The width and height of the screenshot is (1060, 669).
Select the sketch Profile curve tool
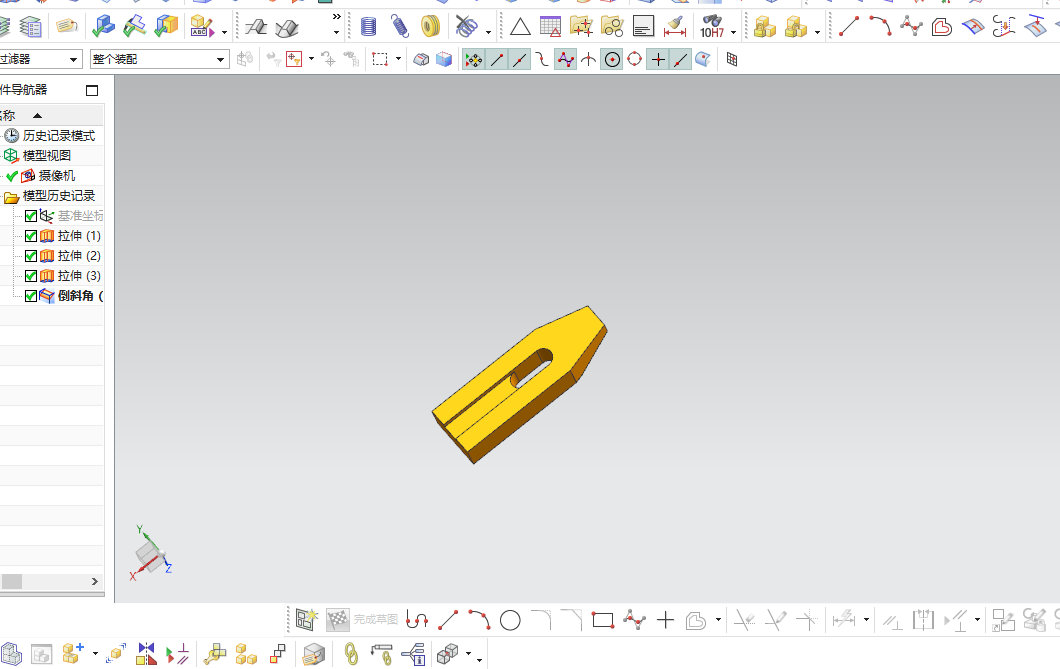(417, 620)
